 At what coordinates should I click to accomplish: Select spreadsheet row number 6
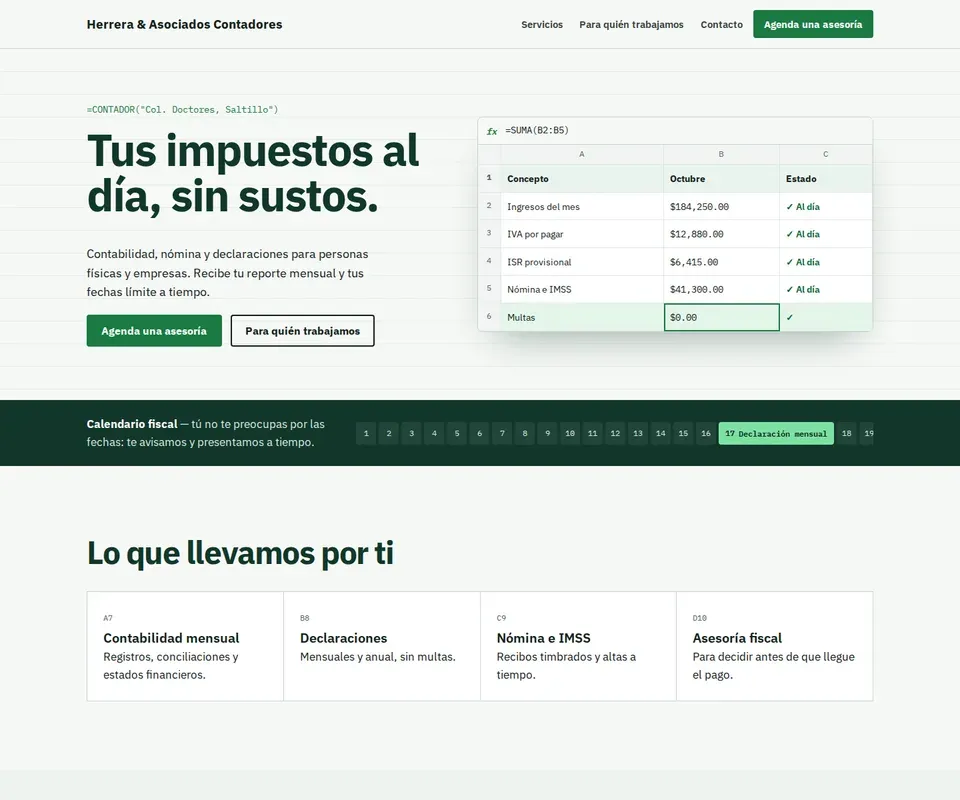489,316
